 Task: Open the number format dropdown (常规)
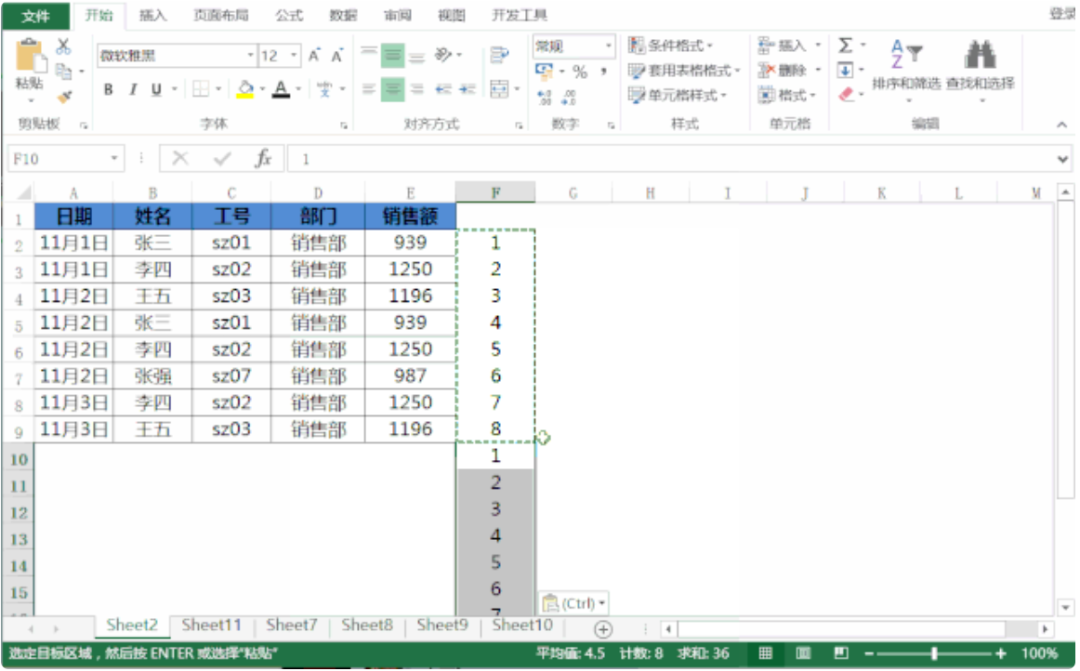(x=608, y=46)
